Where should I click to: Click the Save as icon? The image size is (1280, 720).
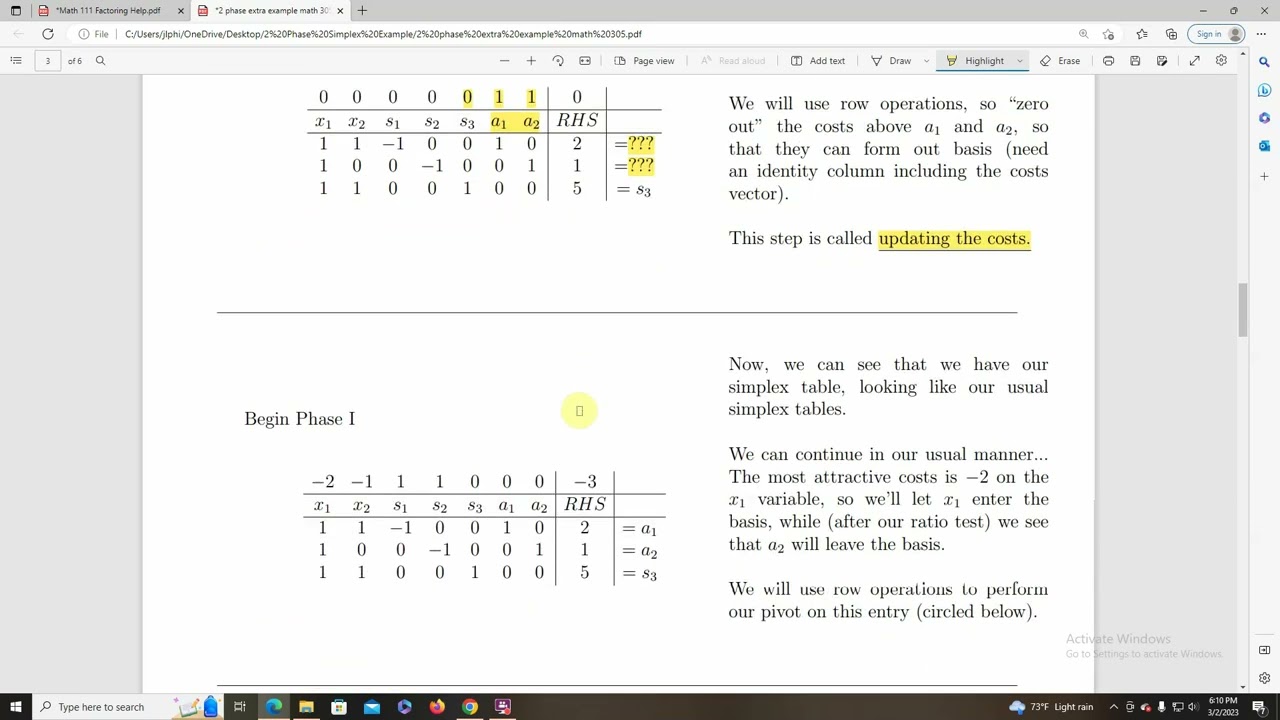1162,61
